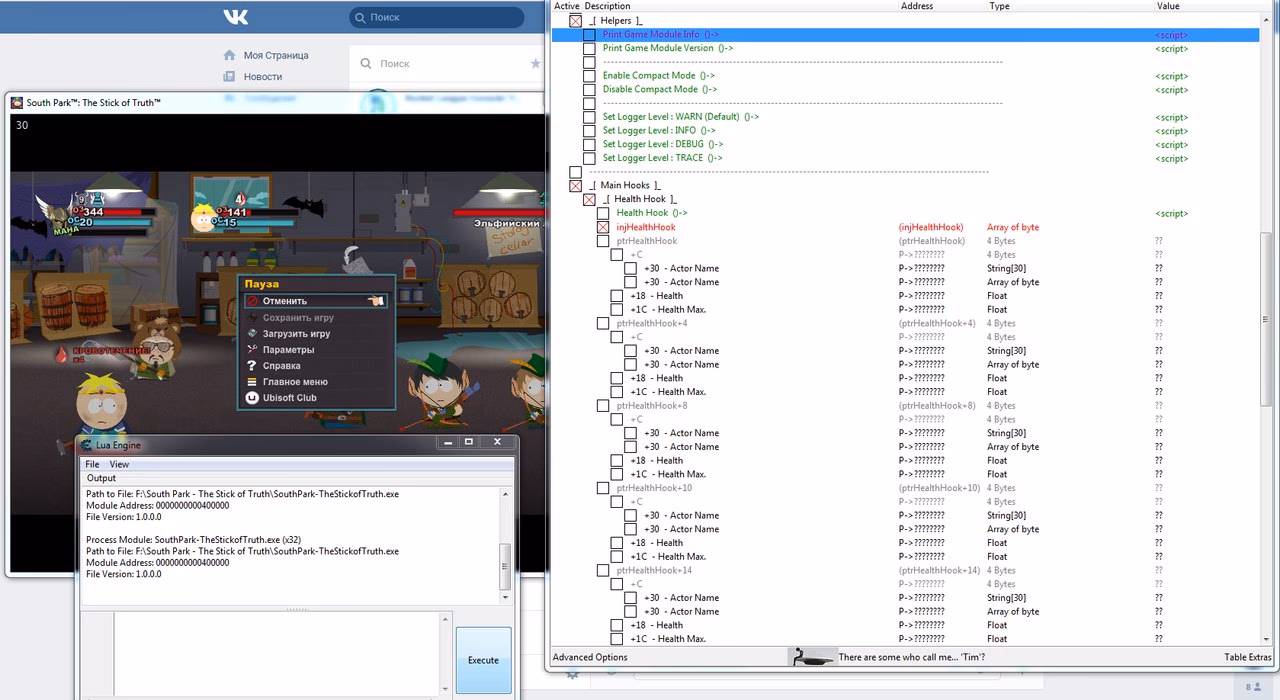This screenshot has width=1280, height=700.
Task: Sort by the Description column header
Action: pyautogui.click(x=607, y=6)
